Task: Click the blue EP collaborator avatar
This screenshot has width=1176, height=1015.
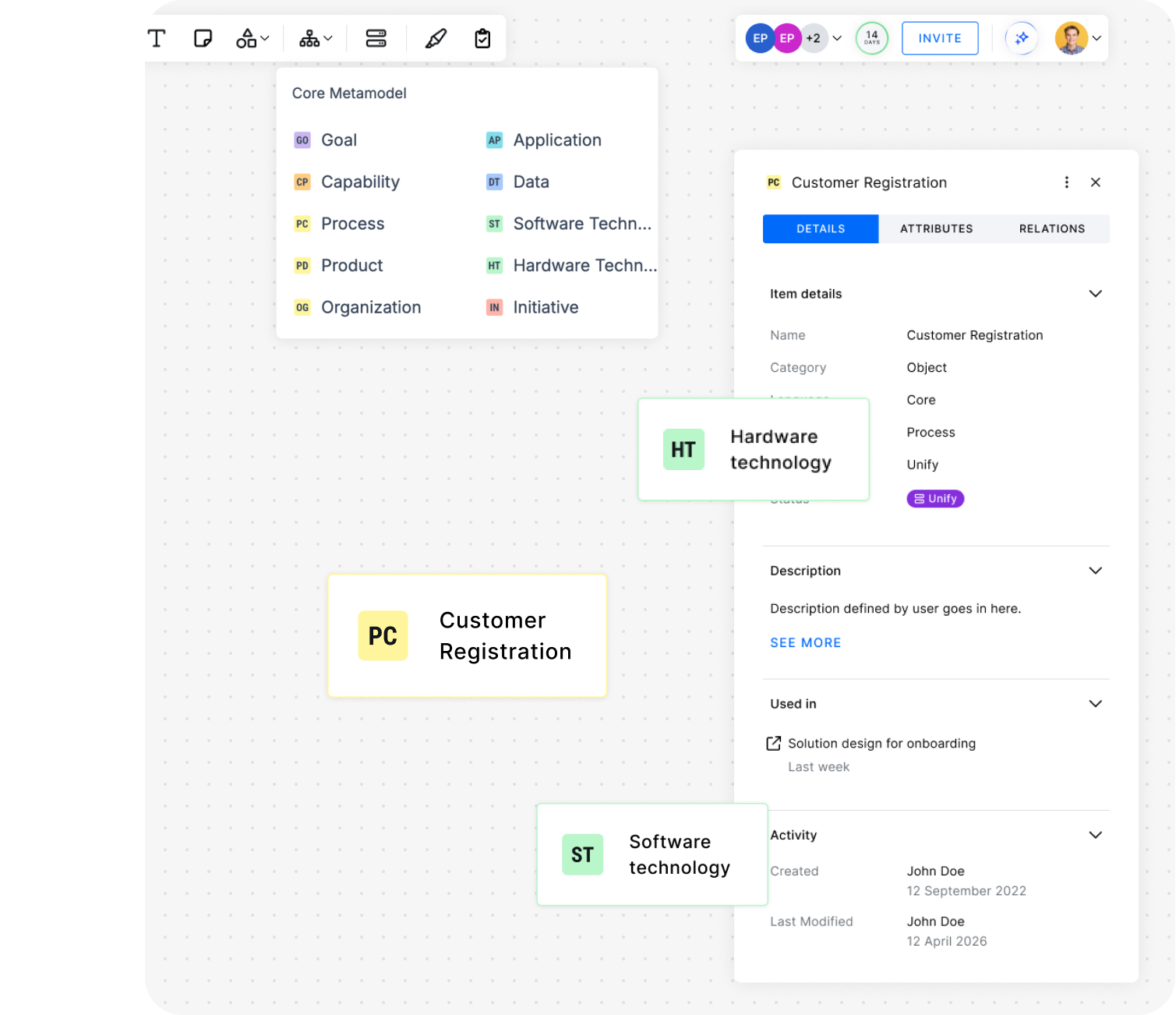Action: (760, 38)
